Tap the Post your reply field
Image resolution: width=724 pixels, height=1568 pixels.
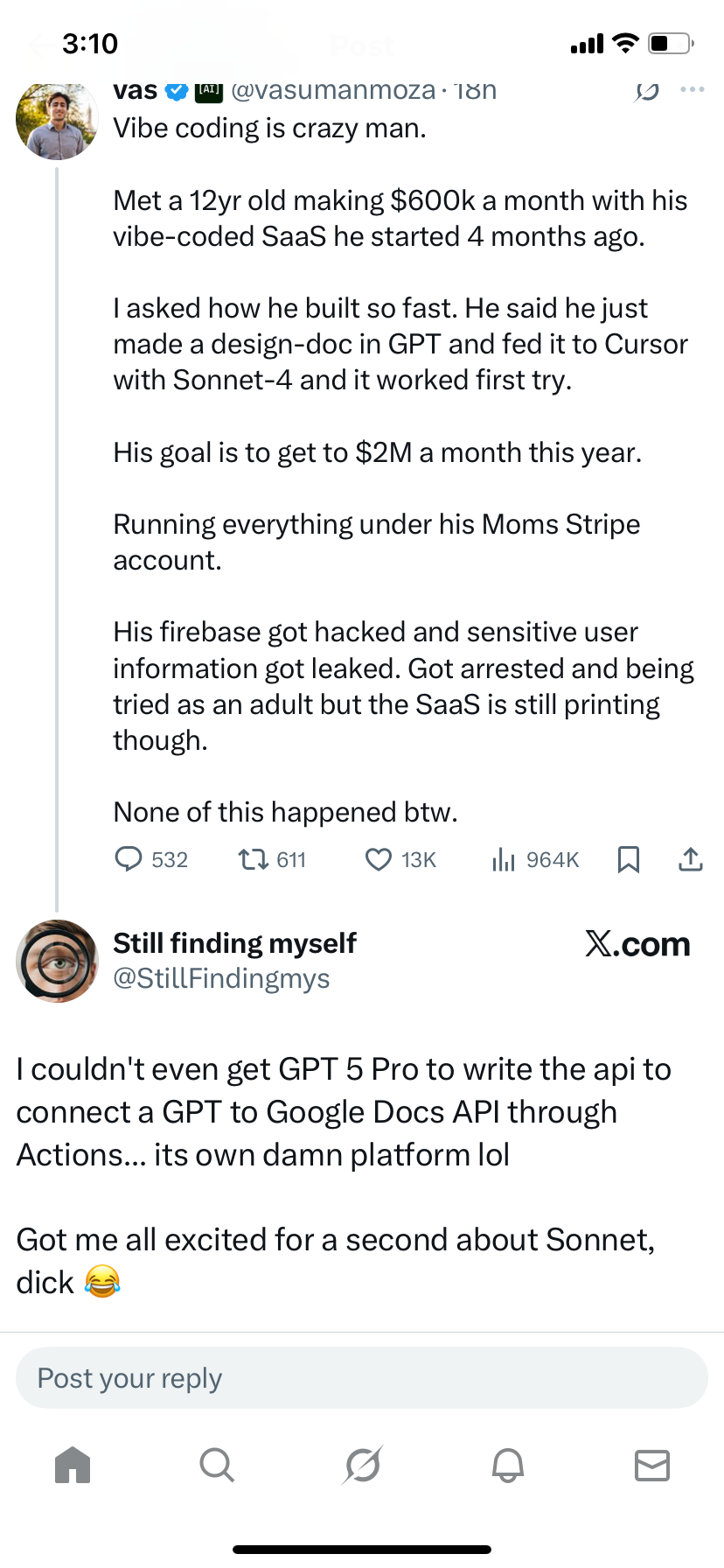tap(362, 1378)
